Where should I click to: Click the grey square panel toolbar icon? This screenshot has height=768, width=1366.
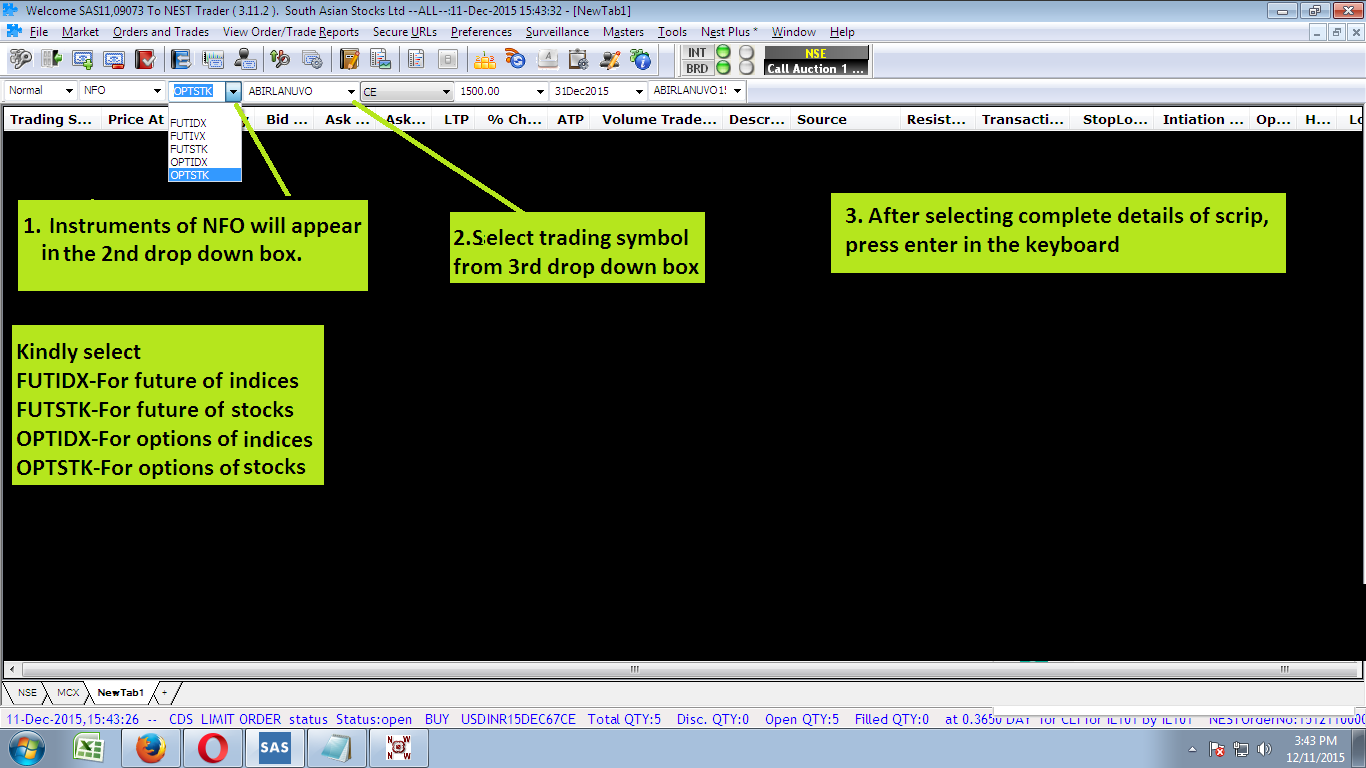click(x=447, y=59)
